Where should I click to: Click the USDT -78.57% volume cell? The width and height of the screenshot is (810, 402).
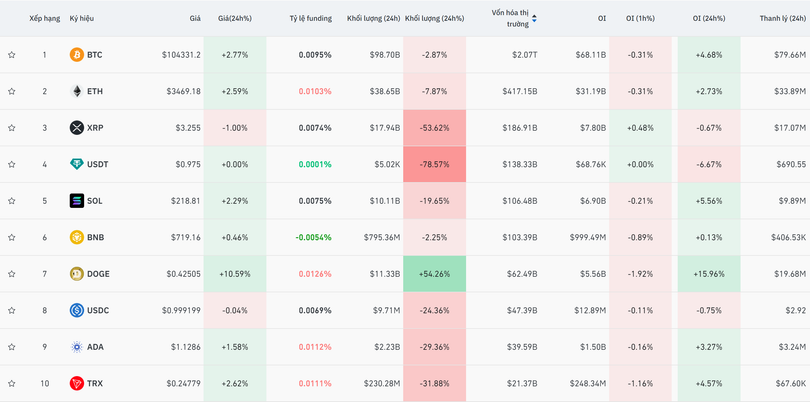click(435, 164)
